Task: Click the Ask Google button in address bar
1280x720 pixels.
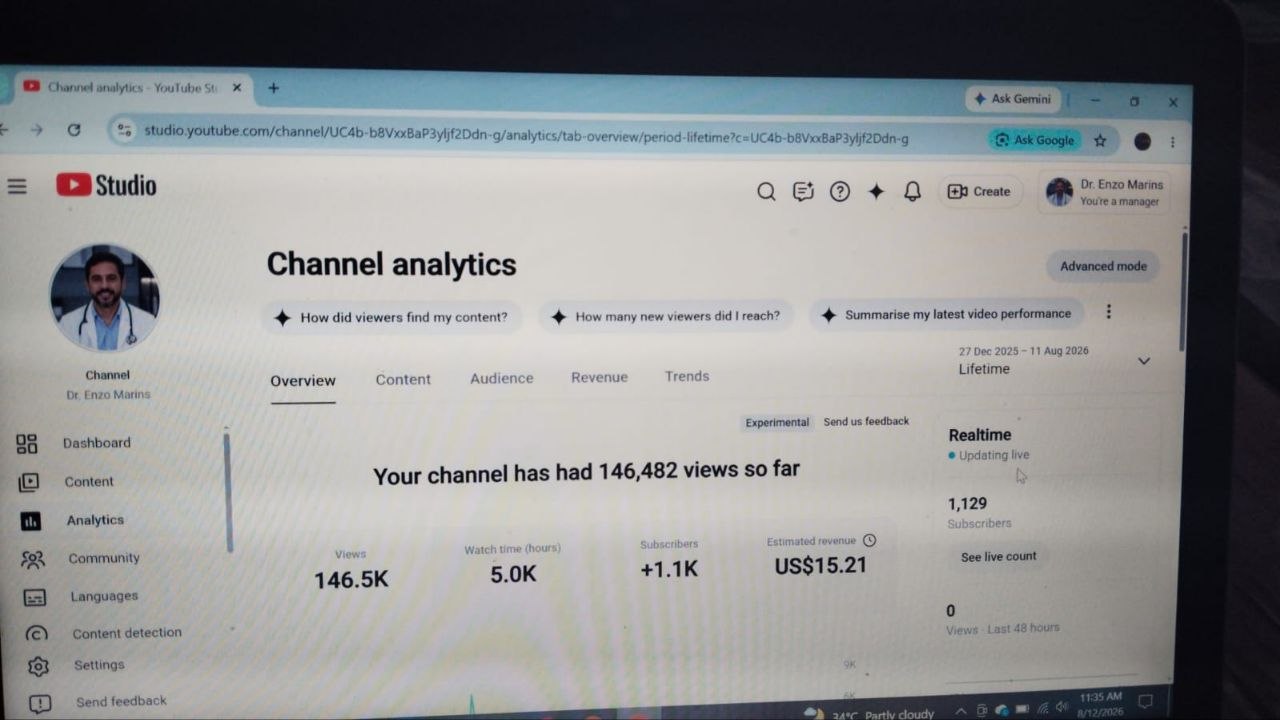Action: (x=1034, y=140)
